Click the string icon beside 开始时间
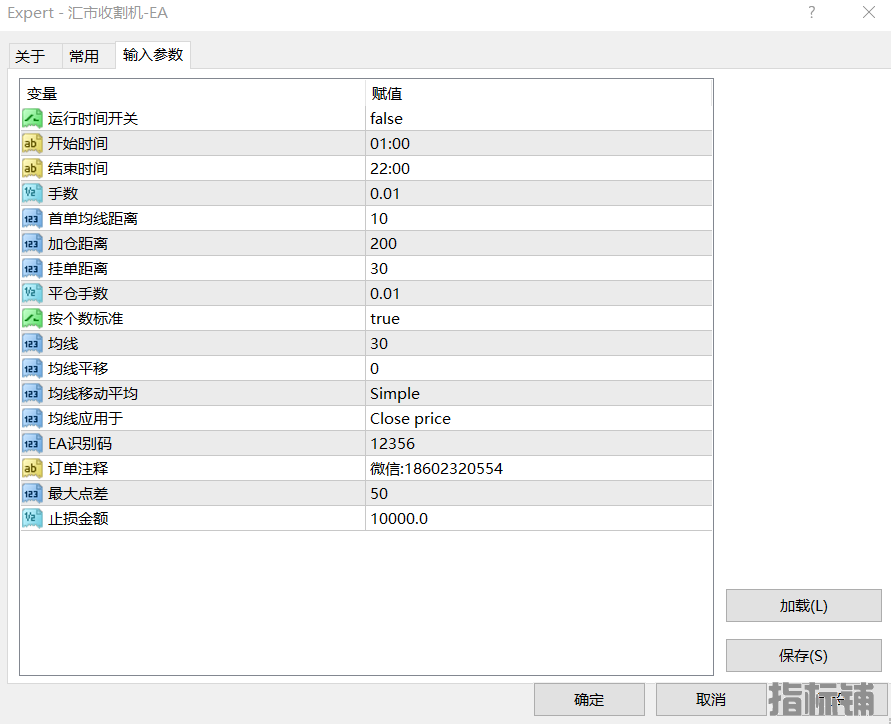891x724 pixels. [x=32, y=143]
